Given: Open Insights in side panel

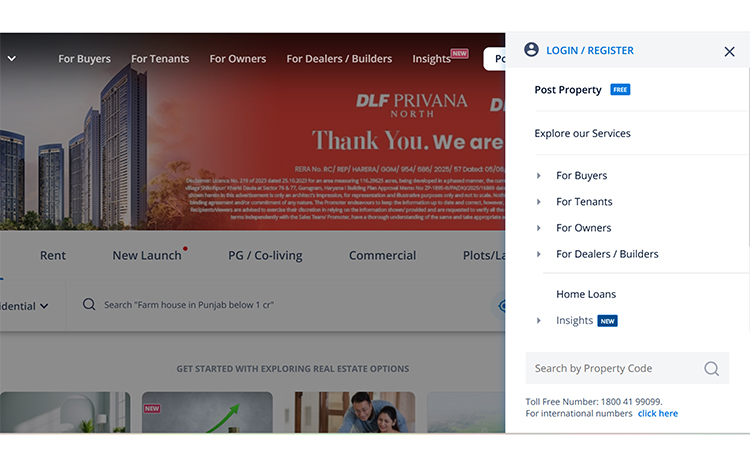Looking at the screenshot, I should point(574,320).
